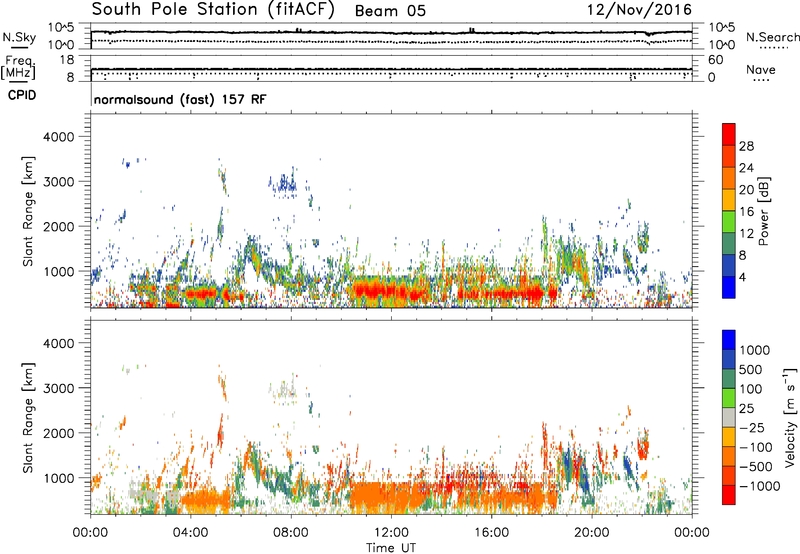
Task: Click the blue scatter cluster near 08:00 at 3000 km
Action: pos(283,184)
